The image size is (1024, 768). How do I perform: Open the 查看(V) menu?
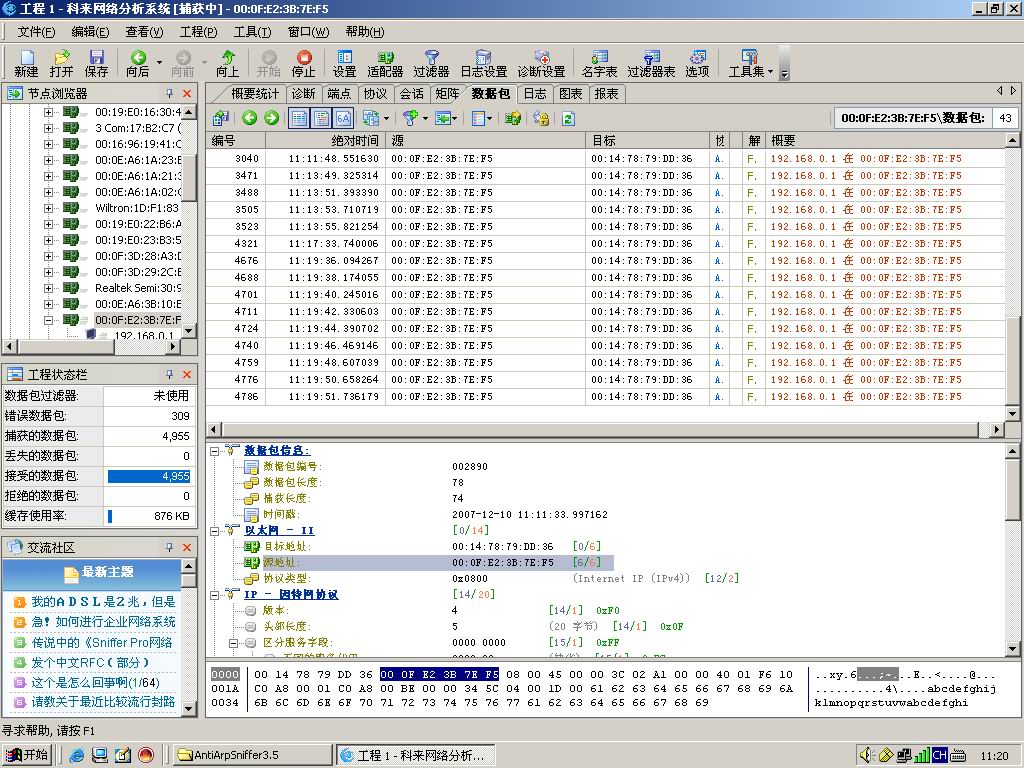(144, 32)
